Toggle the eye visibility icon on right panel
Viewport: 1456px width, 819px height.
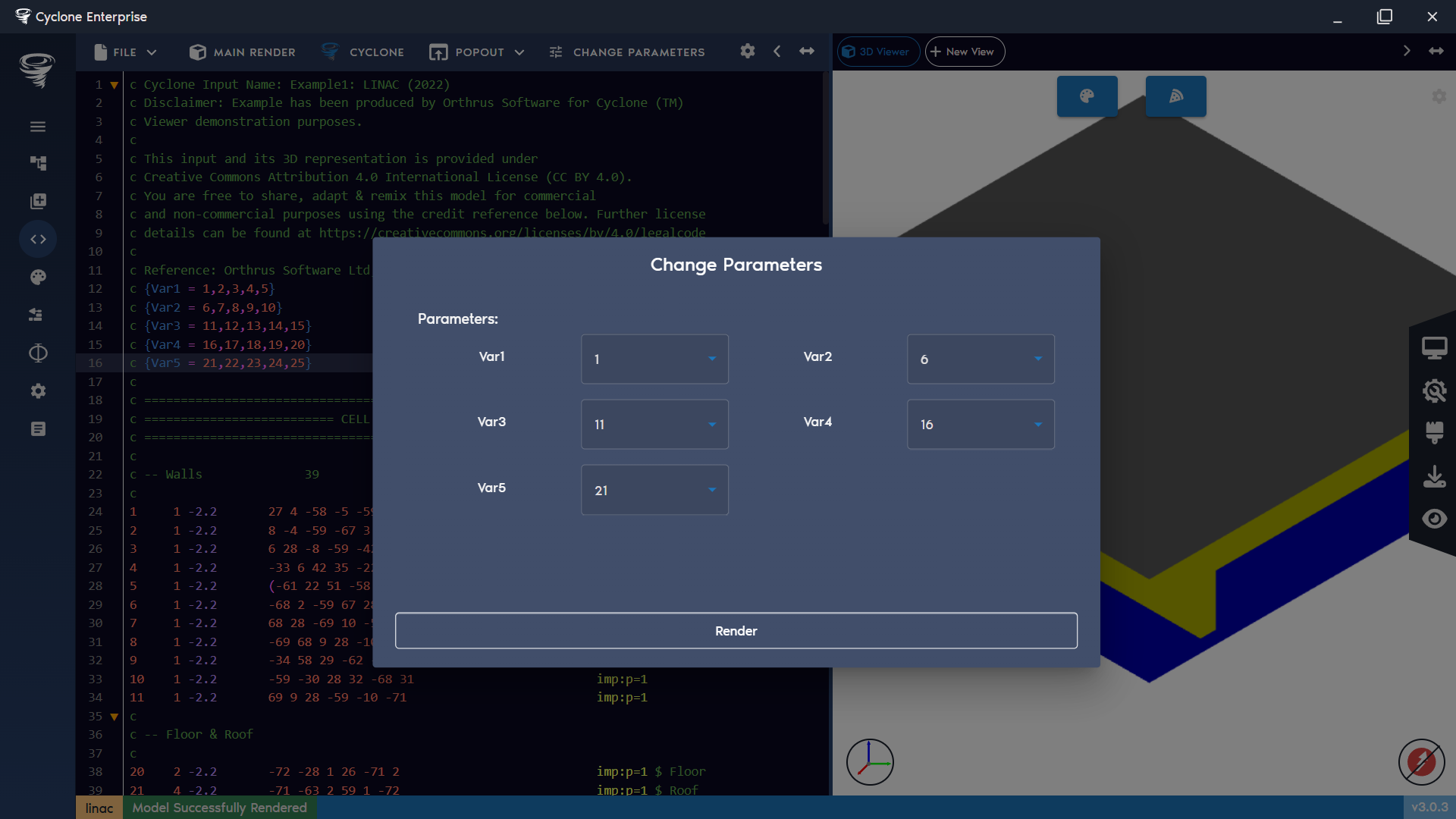[1436, 519]
